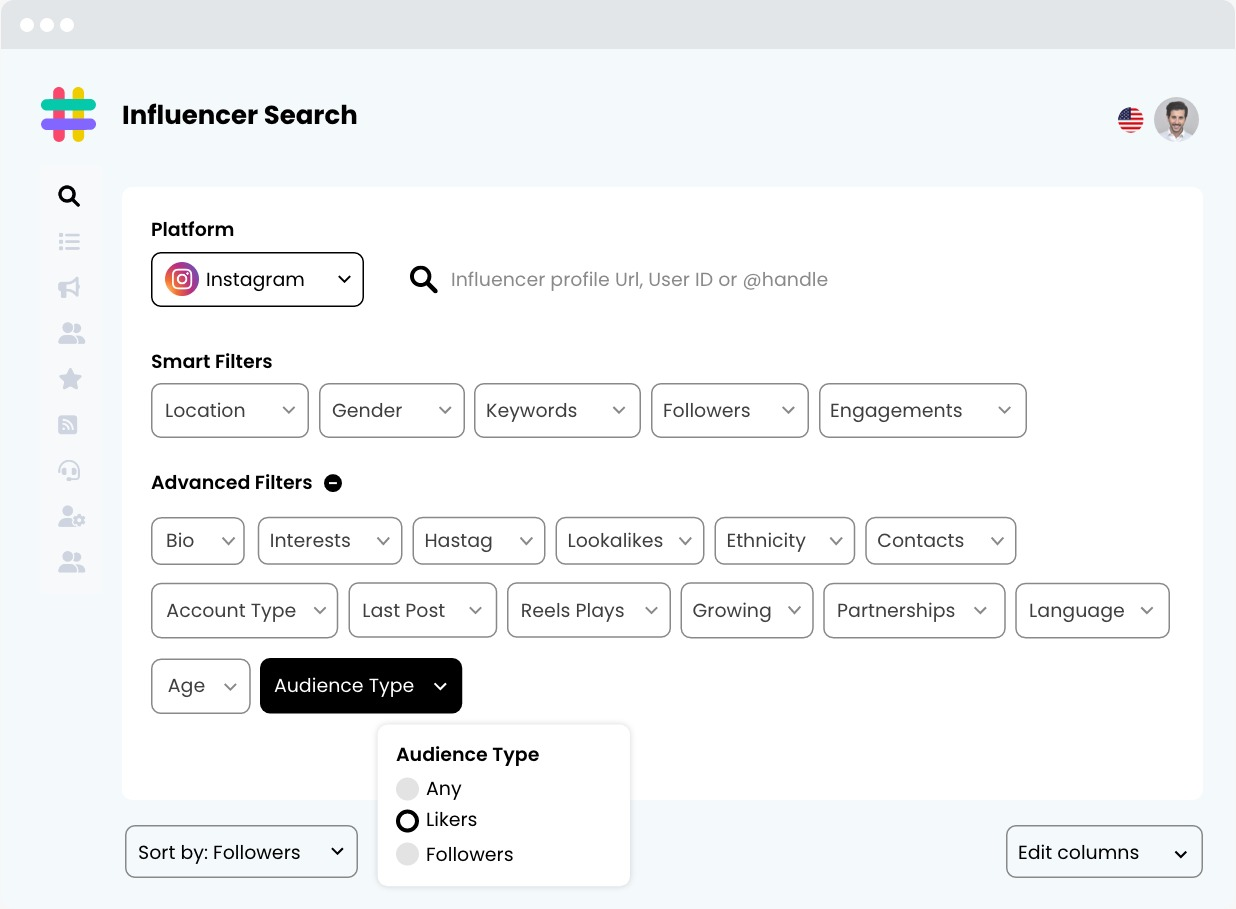Expand the Lookalikes filter

[630, 541]
